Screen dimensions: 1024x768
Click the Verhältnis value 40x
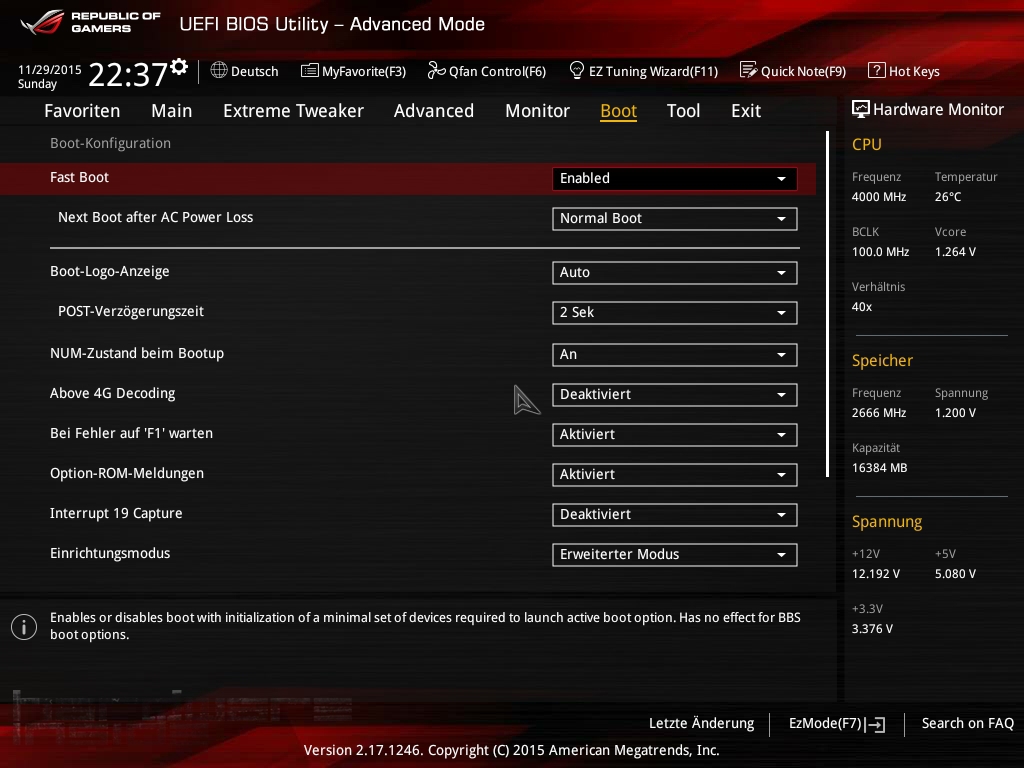coord(861,306)
